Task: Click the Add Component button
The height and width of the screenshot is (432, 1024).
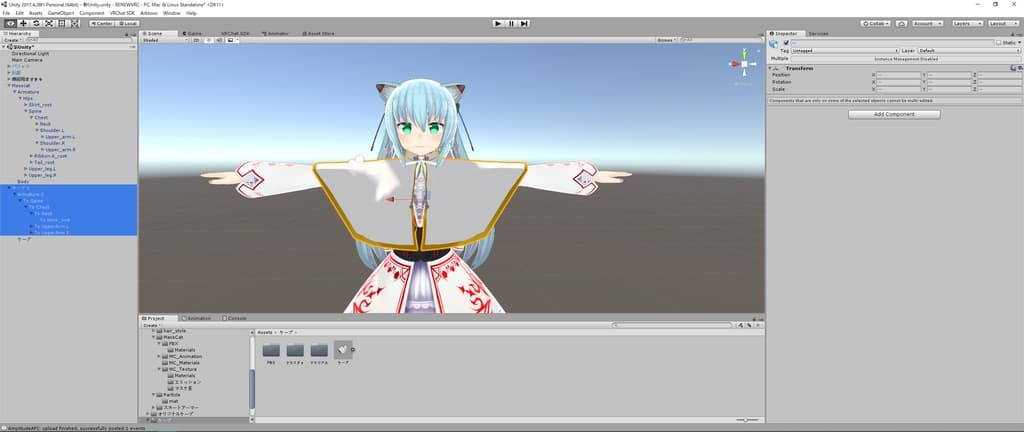Action: click(x=894, y=114)
